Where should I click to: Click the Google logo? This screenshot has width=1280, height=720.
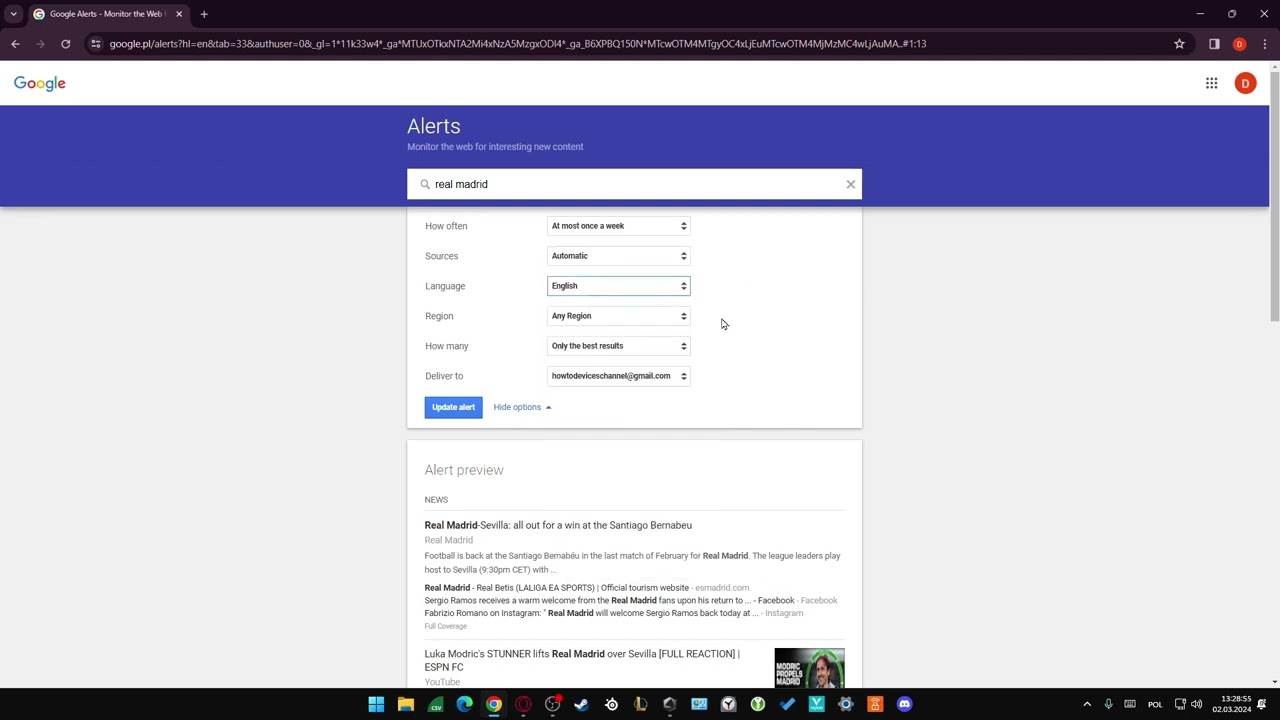pos(40,84)
